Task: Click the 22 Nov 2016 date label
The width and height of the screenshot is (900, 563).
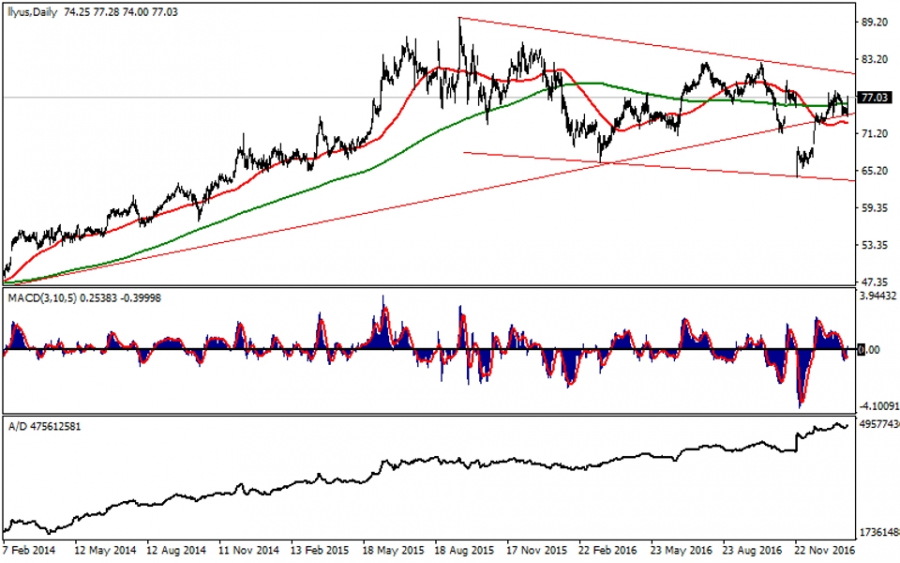Action: click(x=823, y=550)
